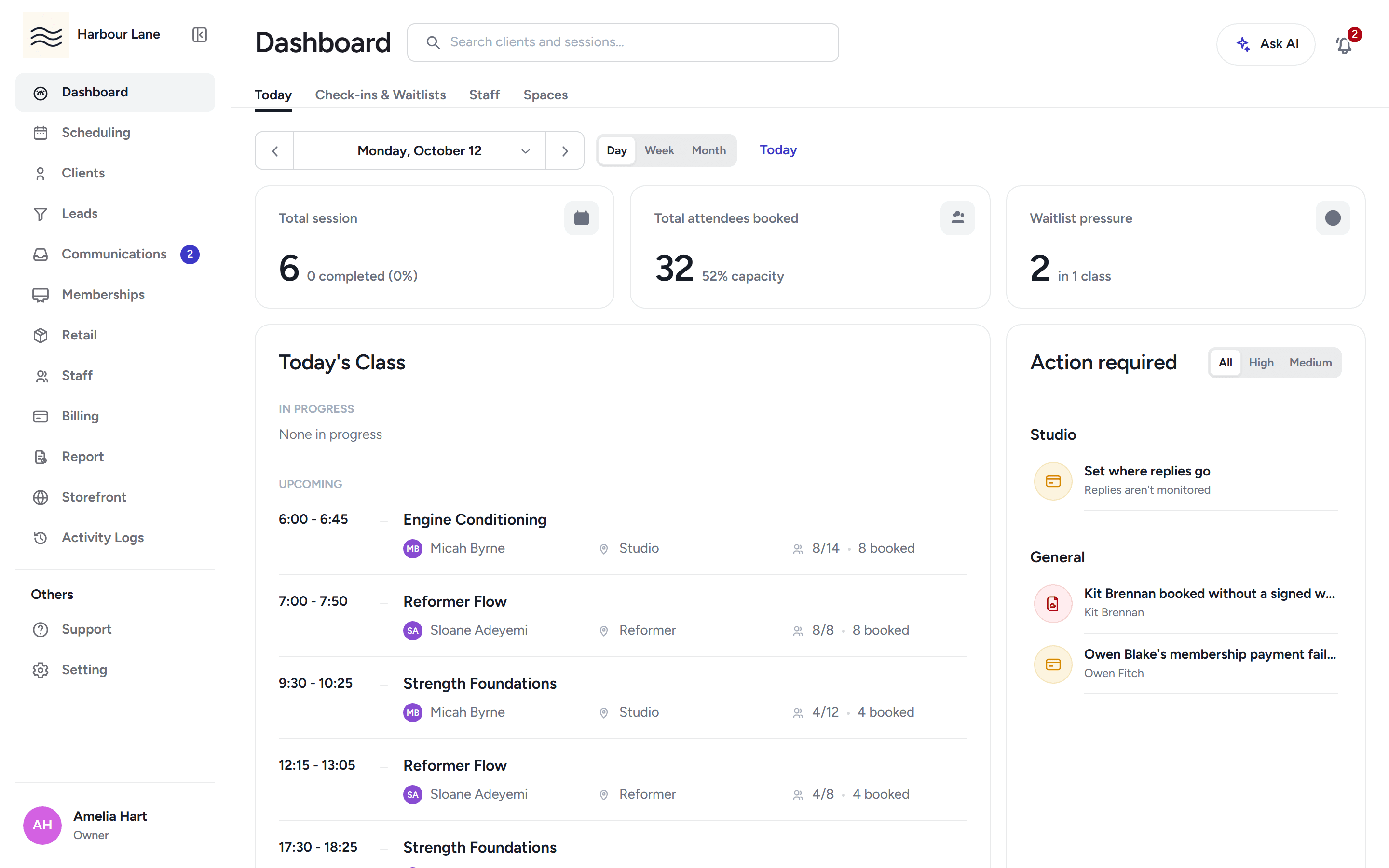
Task: Open Billing in sidebar
Action: click(115, 416)
